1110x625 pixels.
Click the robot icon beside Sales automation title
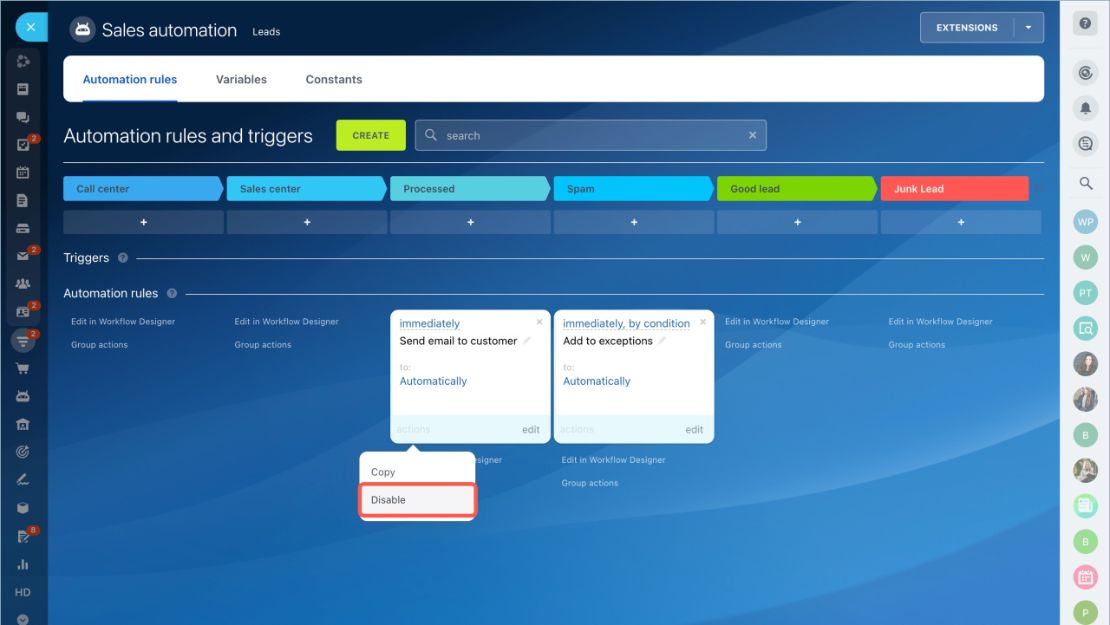(82, 30)
